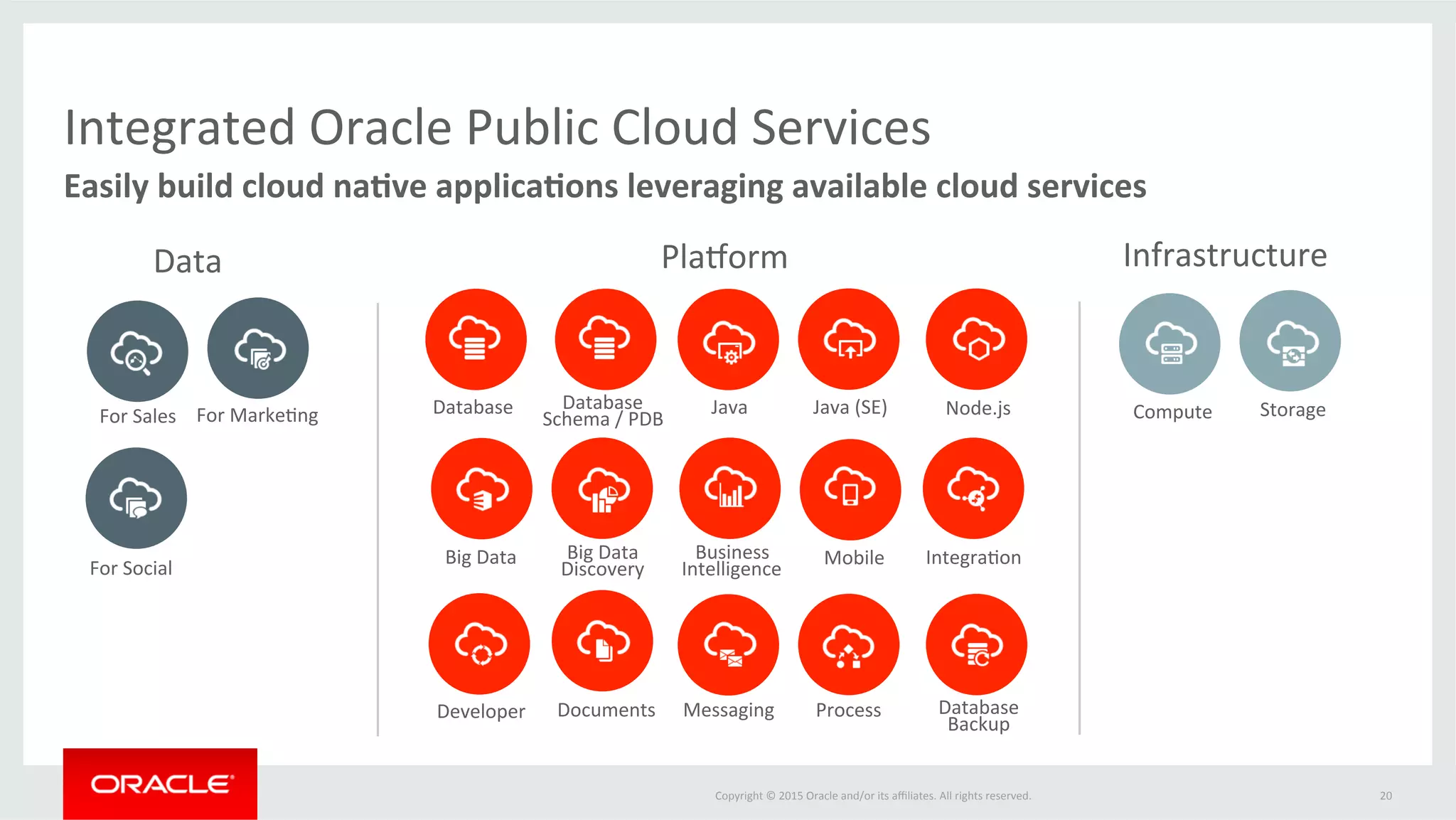Select the 'Storage' label
This screenshot has height=820, width=1456.
pyautogui.click(x=1292, y=410)
